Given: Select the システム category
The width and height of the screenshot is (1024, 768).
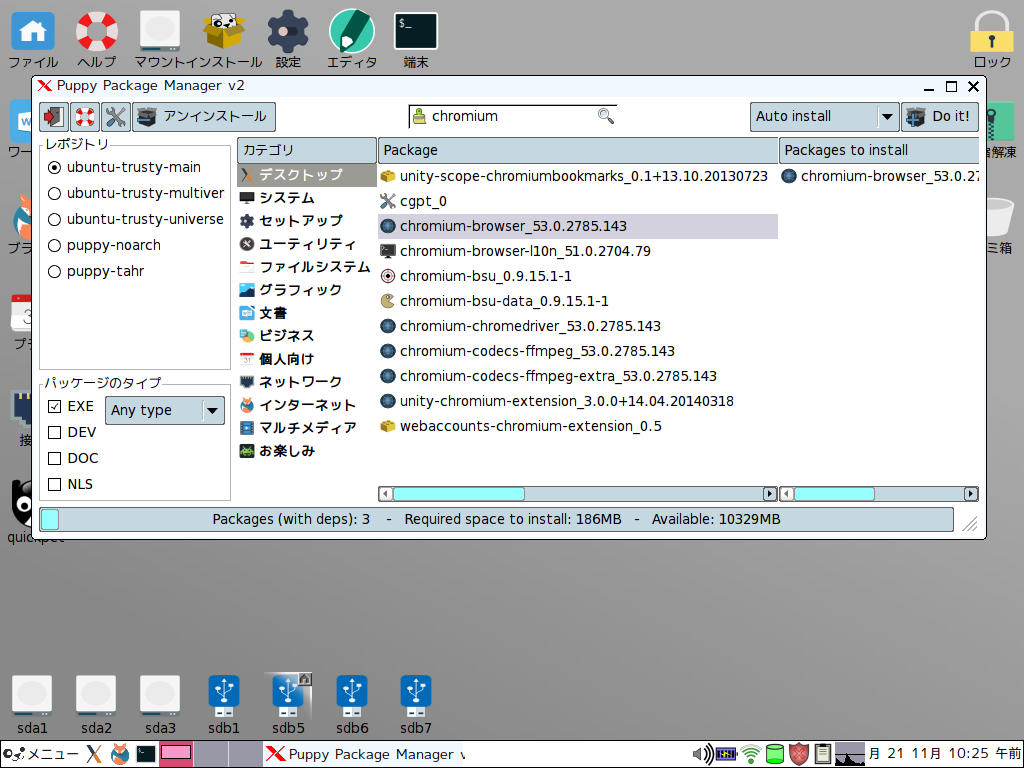Looking at the screenshot, I should click(306, 198).
